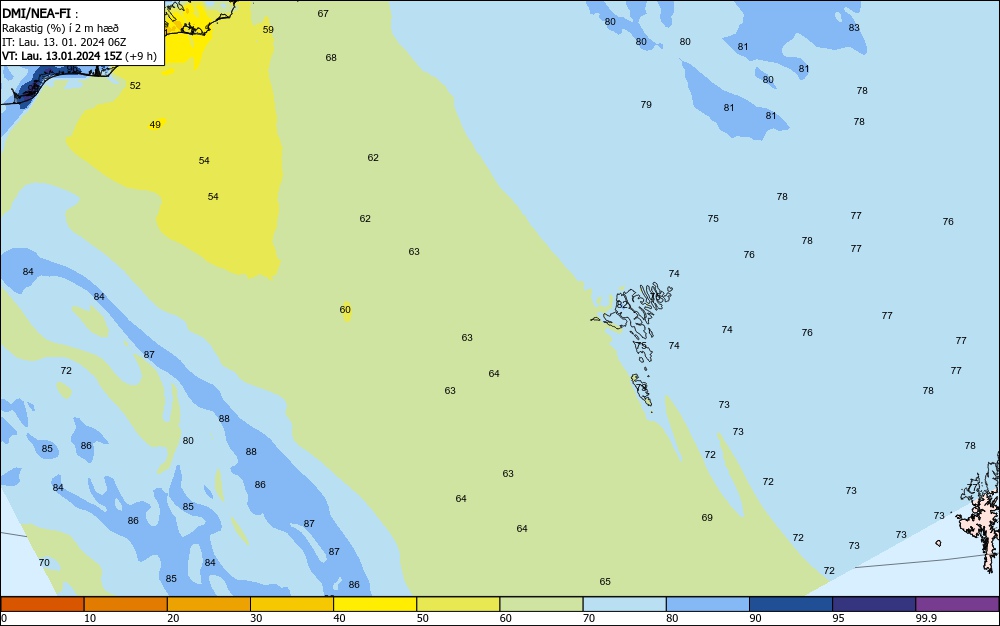The height and width of the screenshot is (626, 1000).
Task: Select the 67 humidity value at the top
Action: point(323,13)
